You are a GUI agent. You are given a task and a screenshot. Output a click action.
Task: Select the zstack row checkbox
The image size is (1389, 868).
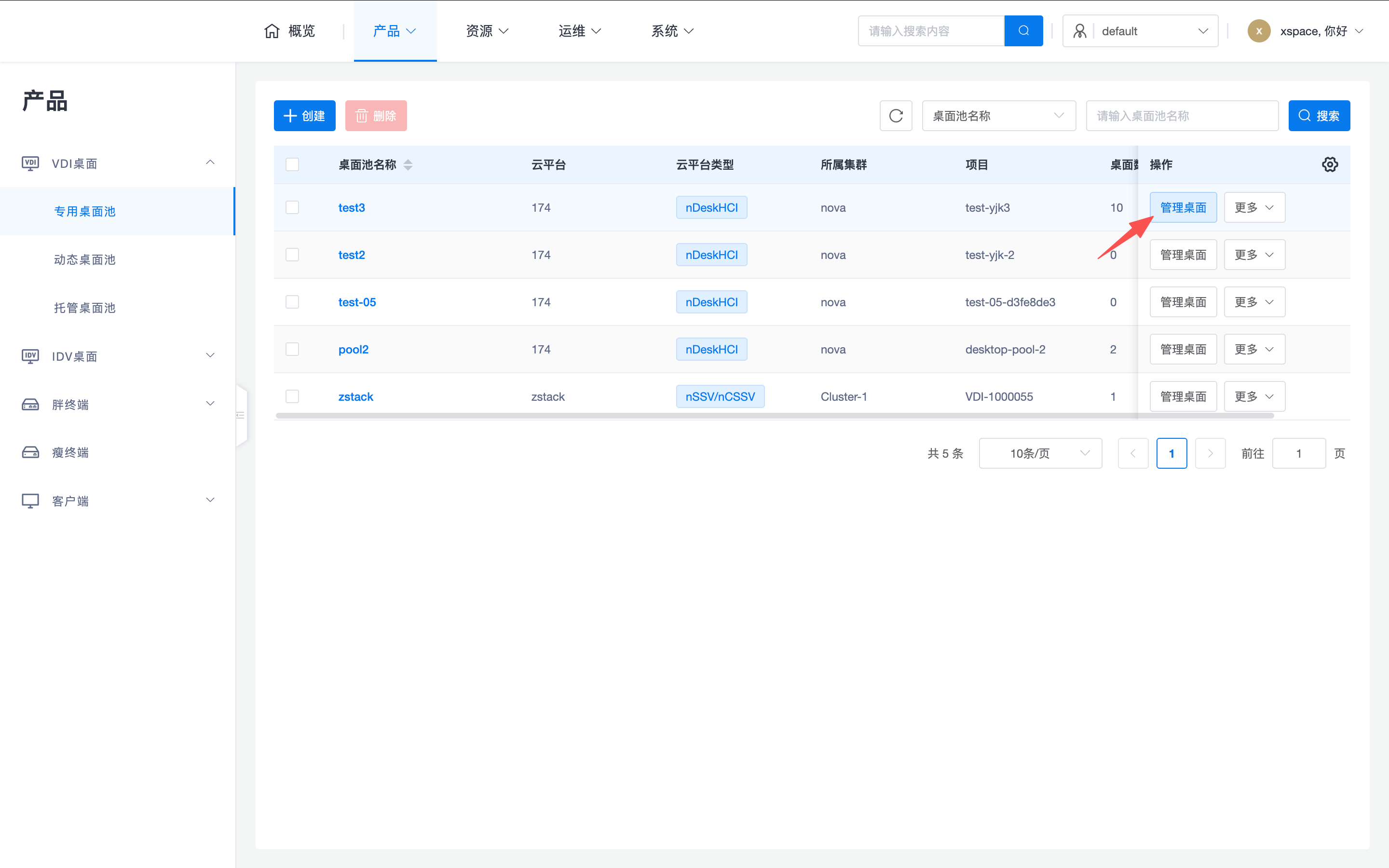click(x=292, y=396)
